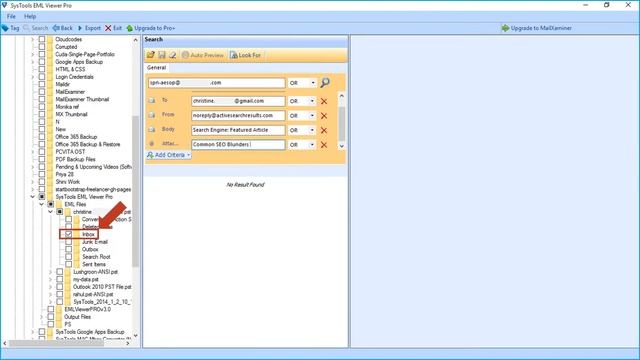This screenshot has width=640, height=360.
Task: Click the Look For icon
Action: point(233,55)
